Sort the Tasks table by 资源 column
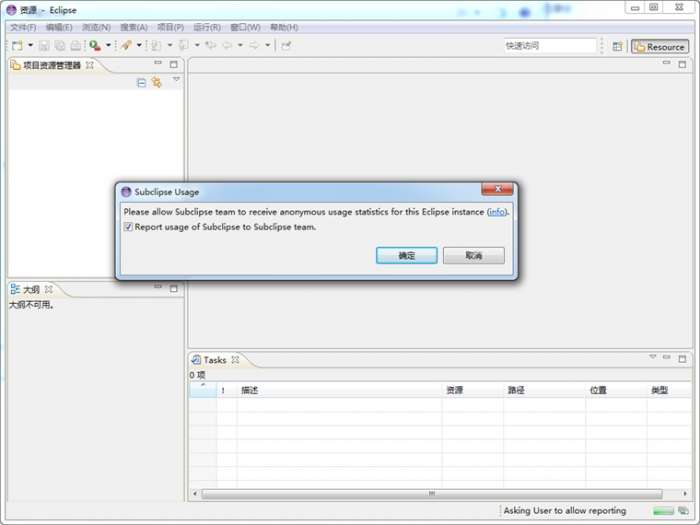 click(473, 390)
